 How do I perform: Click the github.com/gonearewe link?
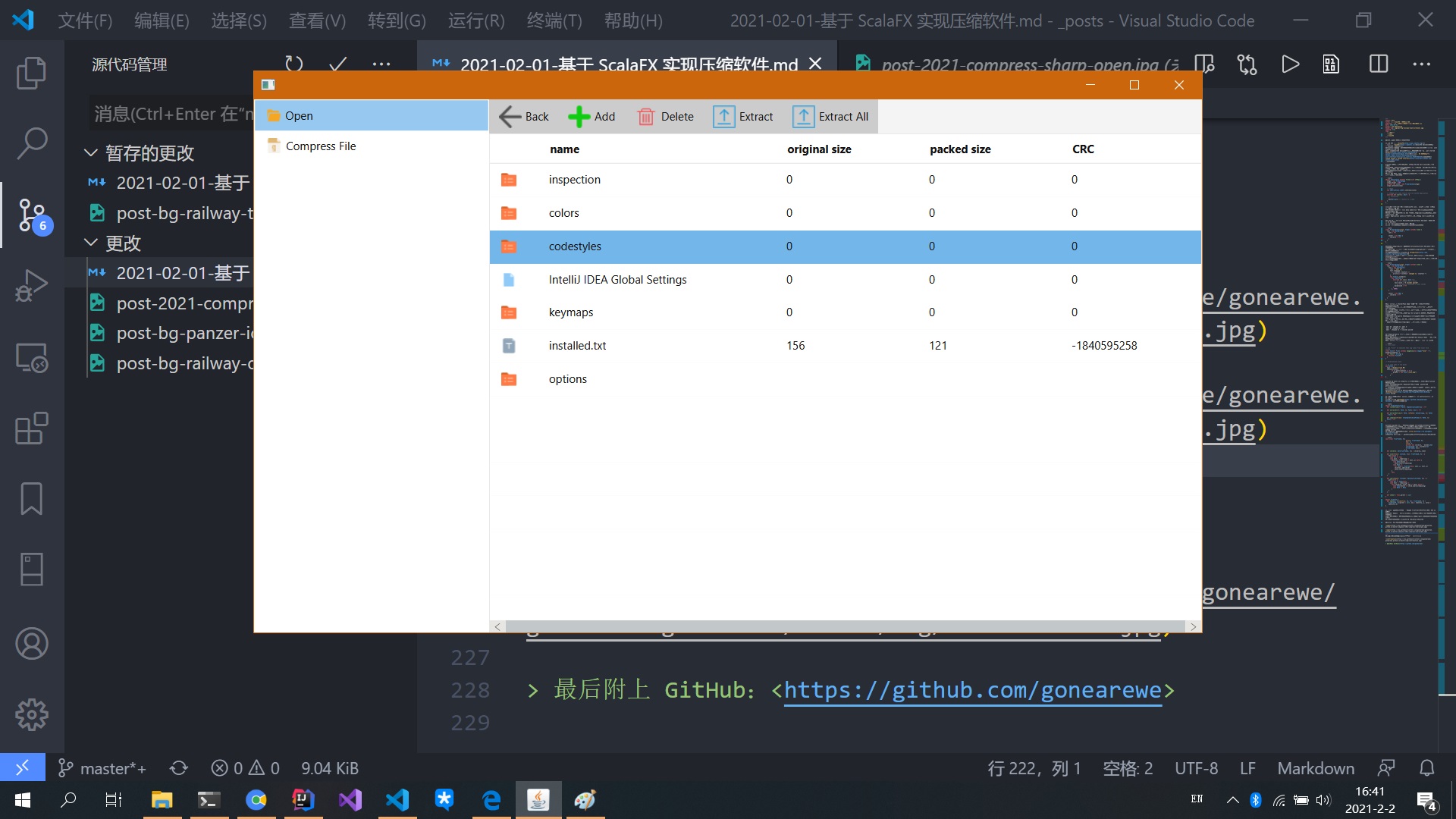tap(972, 690)
